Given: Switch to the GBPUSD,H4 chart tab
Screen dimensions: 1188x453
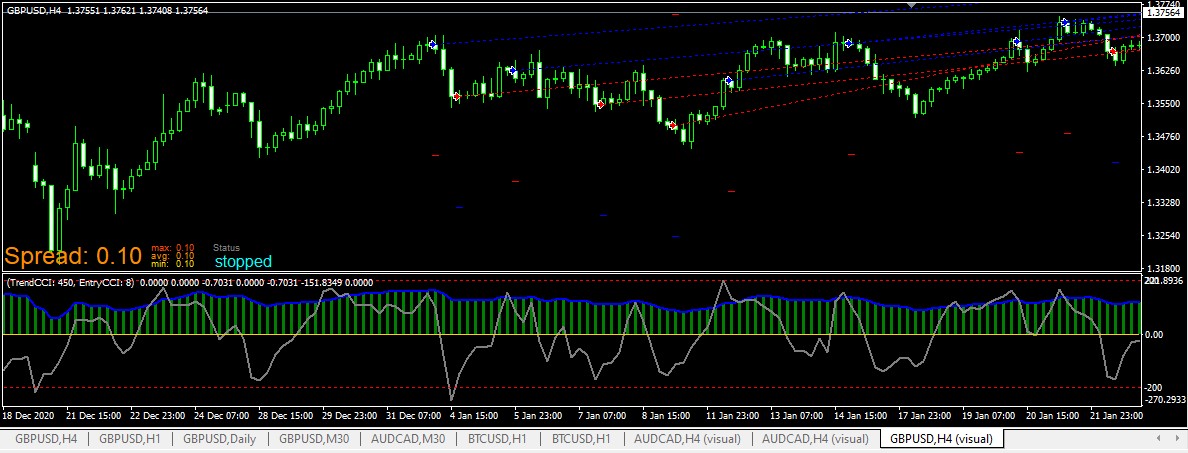Looking at the screenshot, I should pos(45,439).
